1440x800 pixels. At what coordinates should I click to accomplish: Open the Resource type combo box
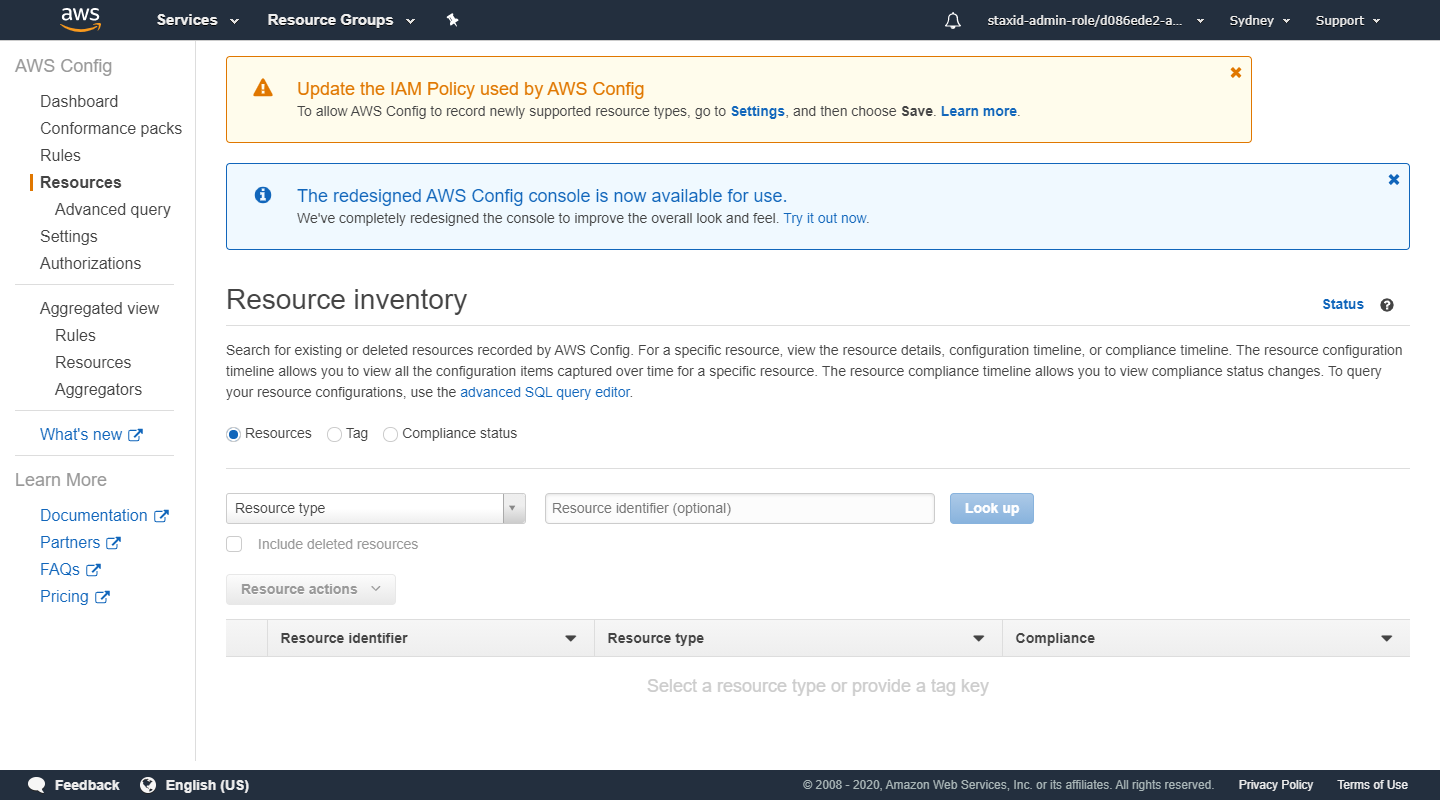coord(376,508)
